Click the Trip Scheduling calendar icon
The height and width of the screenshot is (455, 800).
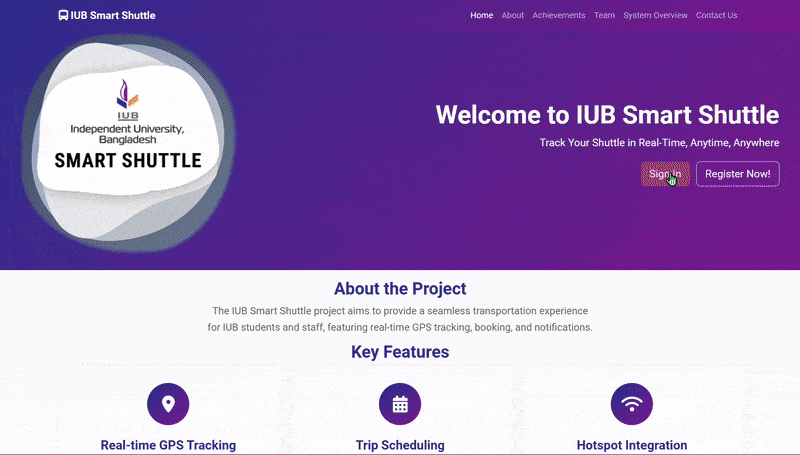point(400,404)
